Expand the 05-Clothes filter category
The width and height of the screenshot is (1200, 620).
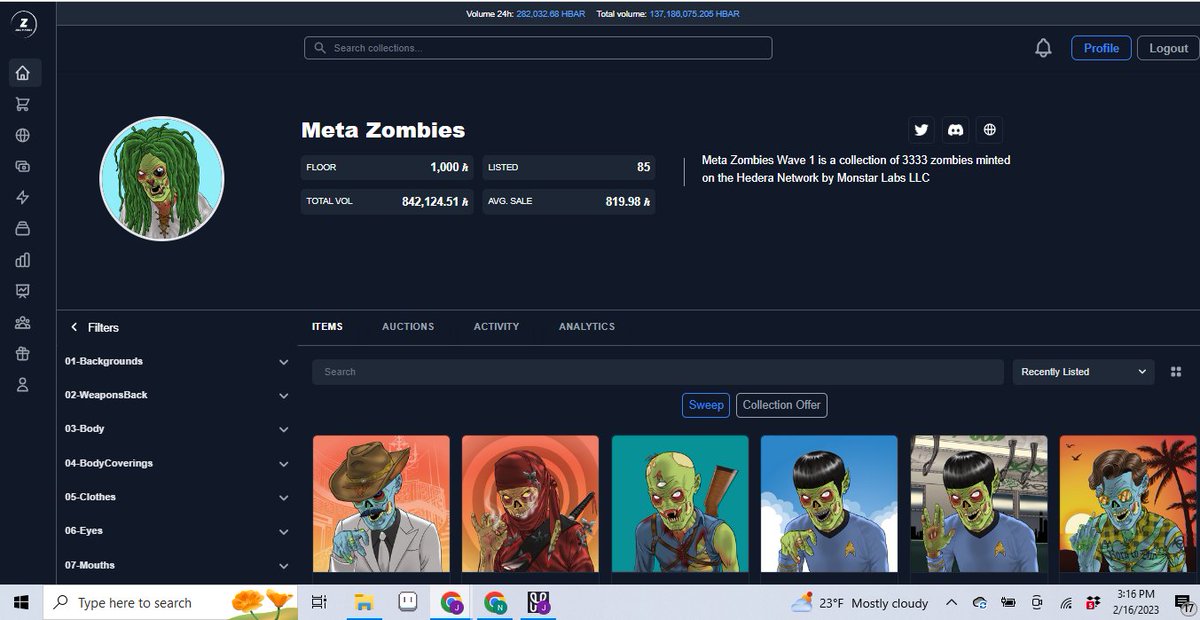[176, 497]
